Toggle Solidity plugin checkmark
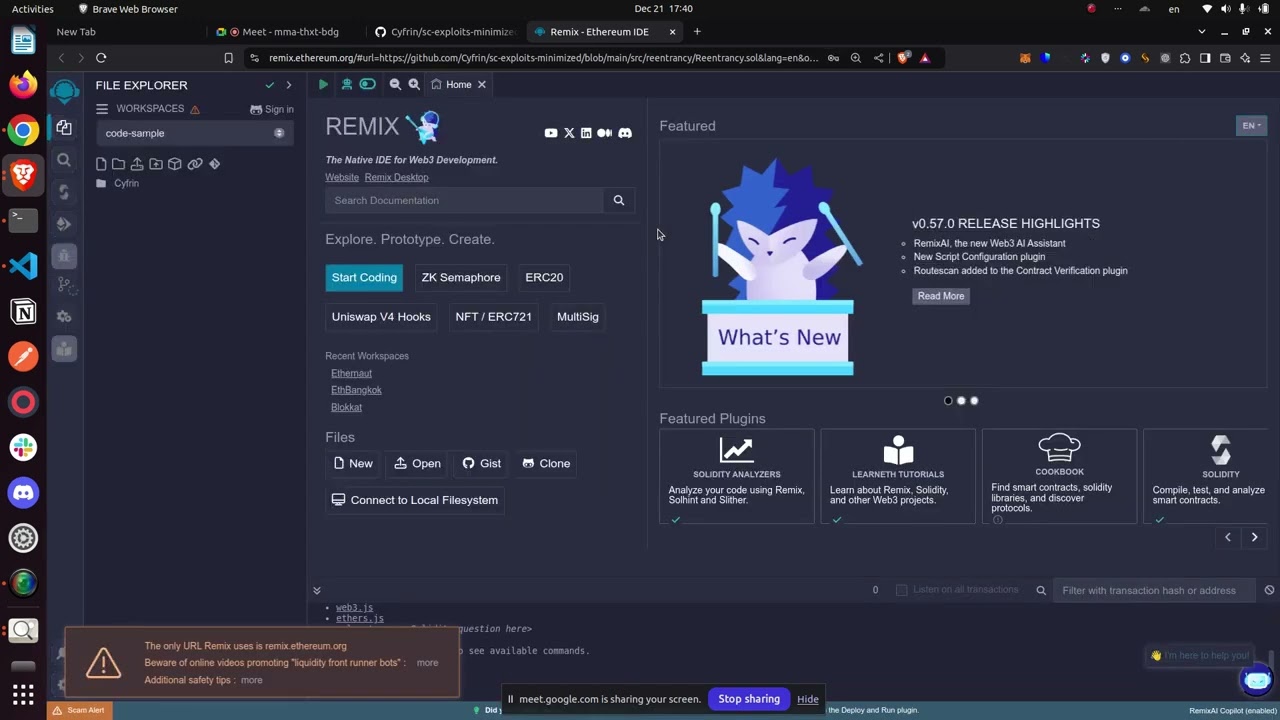This screenshot has height=720, width=1280. [1160, 520]
